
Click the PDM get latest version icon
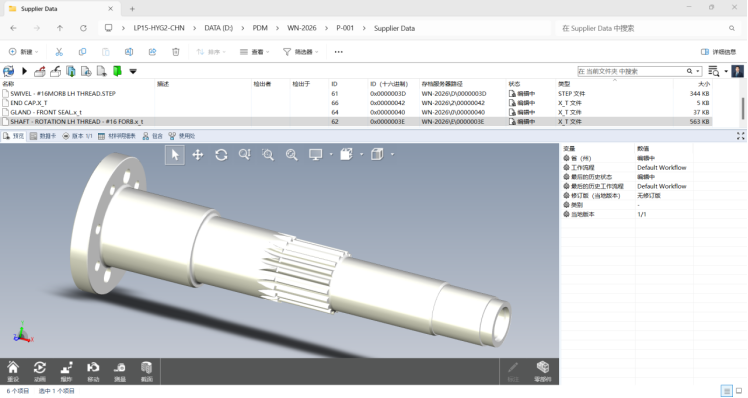[x=71, y=71]
